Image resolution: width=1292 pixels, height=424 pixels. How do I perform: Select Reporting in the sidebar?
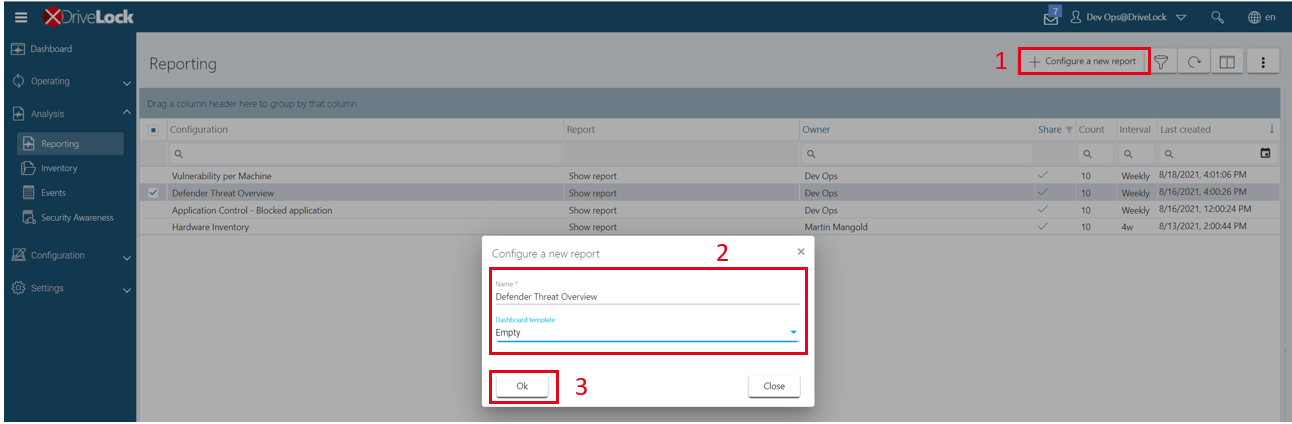click(x=69, y=144)
